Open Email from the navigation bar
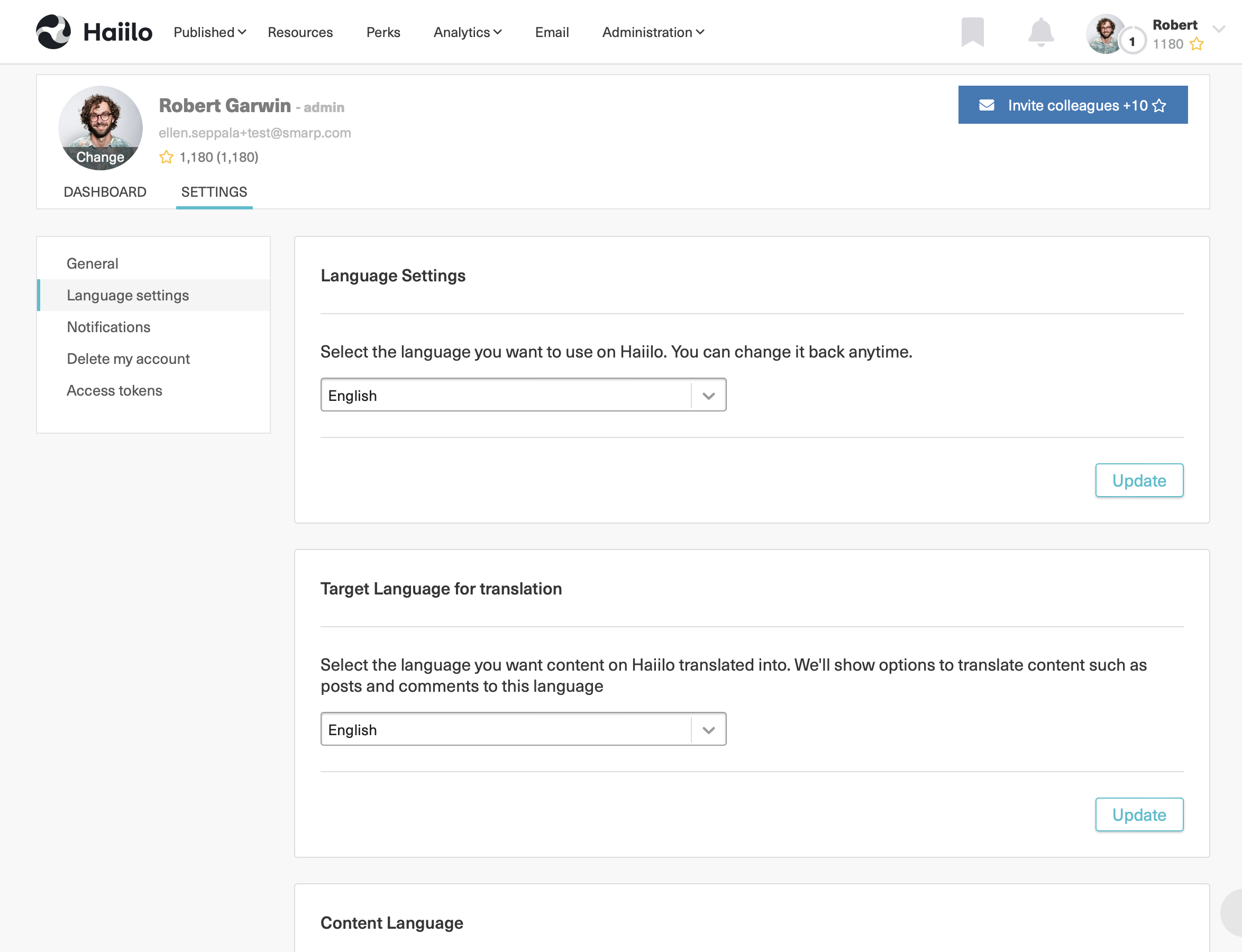Viewport: 1242px width, 952px height. pyautogui.click(x=551, y=32)
